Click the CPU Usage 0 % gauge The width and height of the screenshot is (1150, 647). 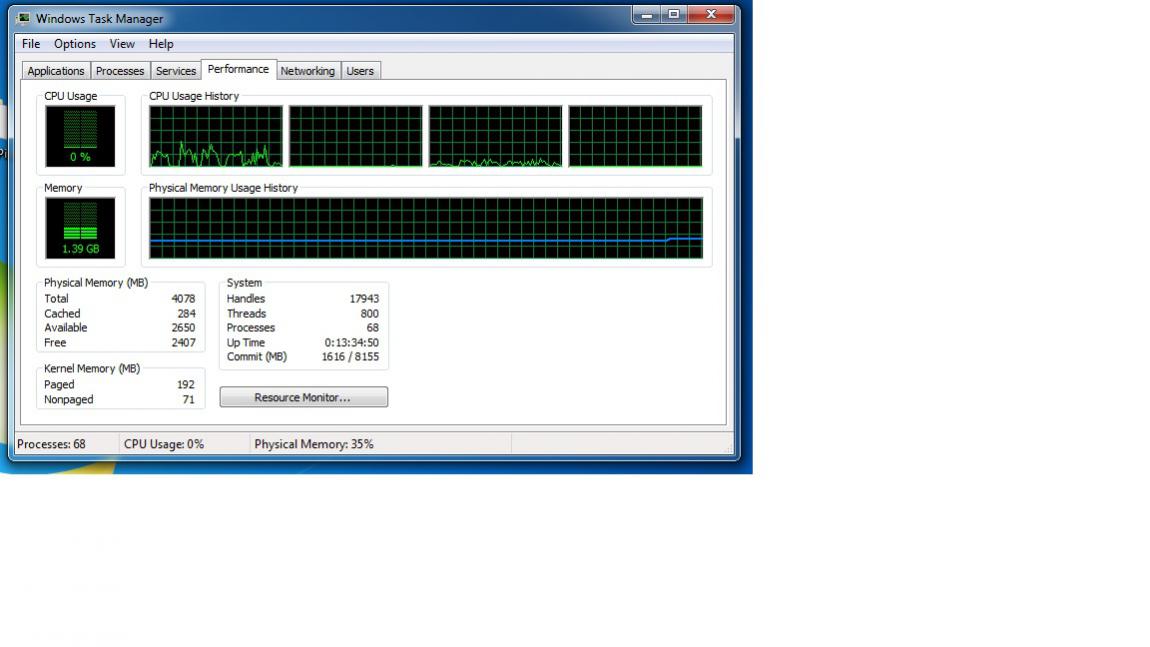pos(80,136)
